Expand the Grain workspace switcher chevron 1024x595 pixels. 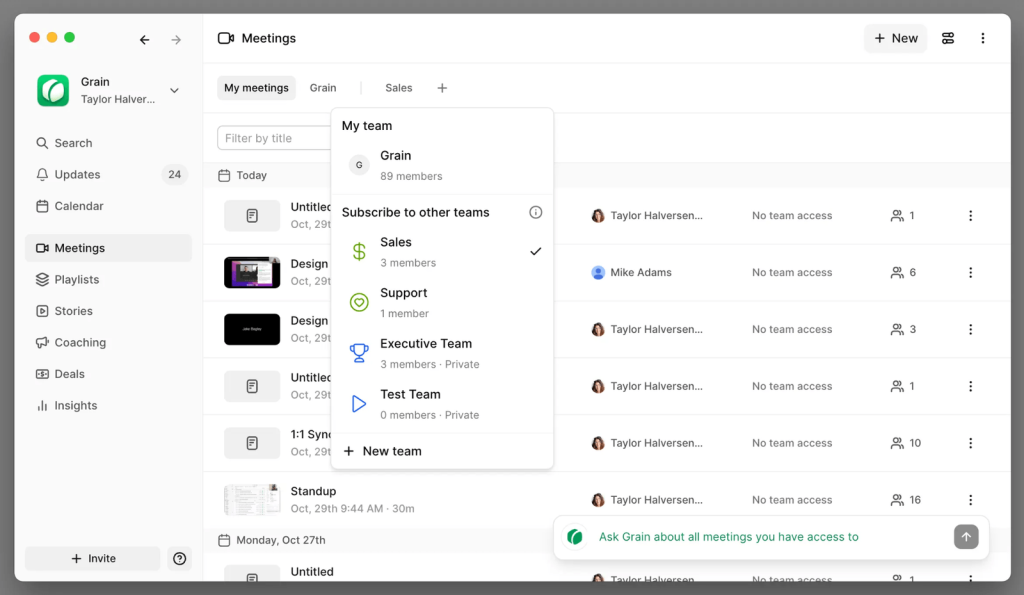click(174, 90)
